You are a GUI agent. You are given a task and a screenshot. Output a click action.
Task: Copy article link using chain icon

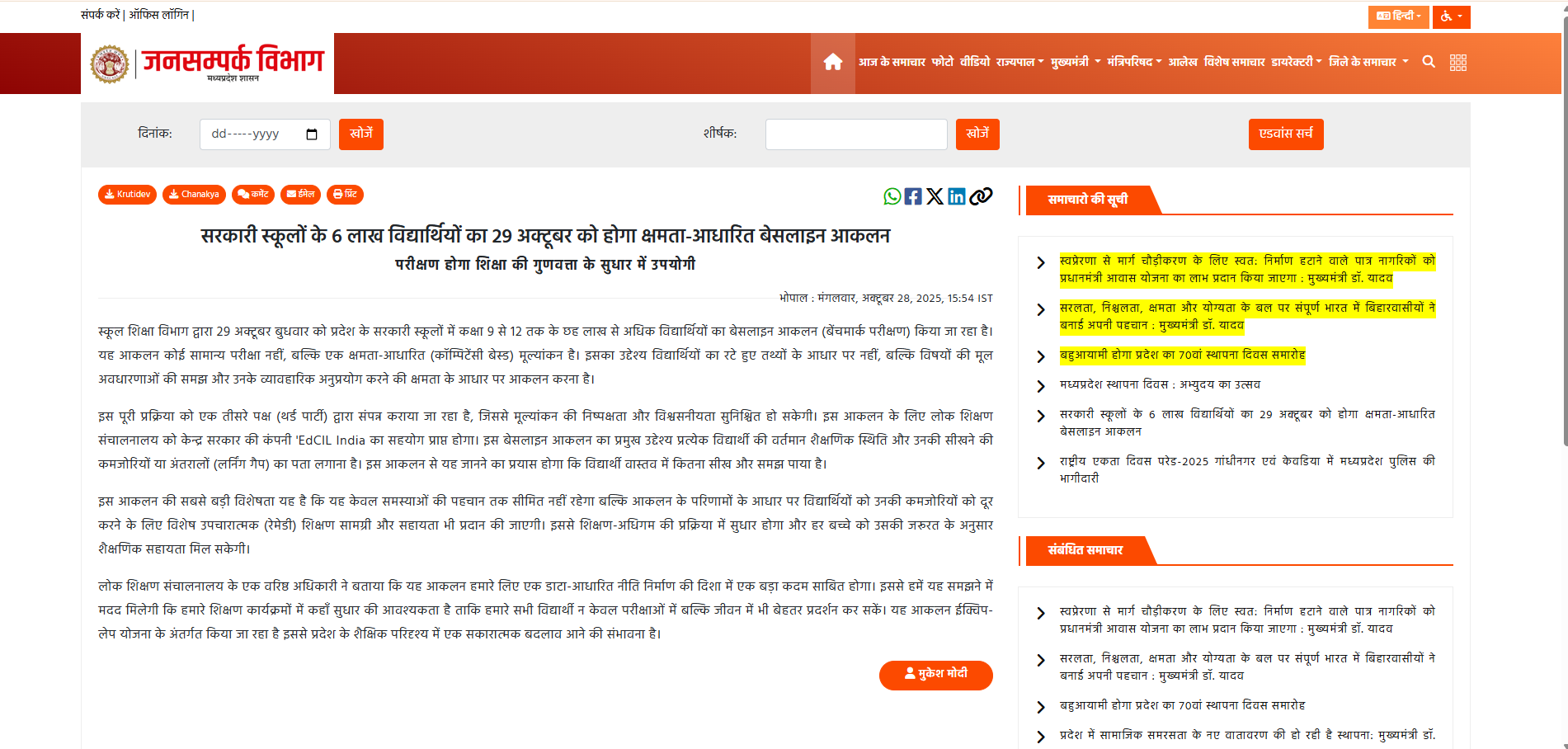pyautogui.click(x=981, y=196)
